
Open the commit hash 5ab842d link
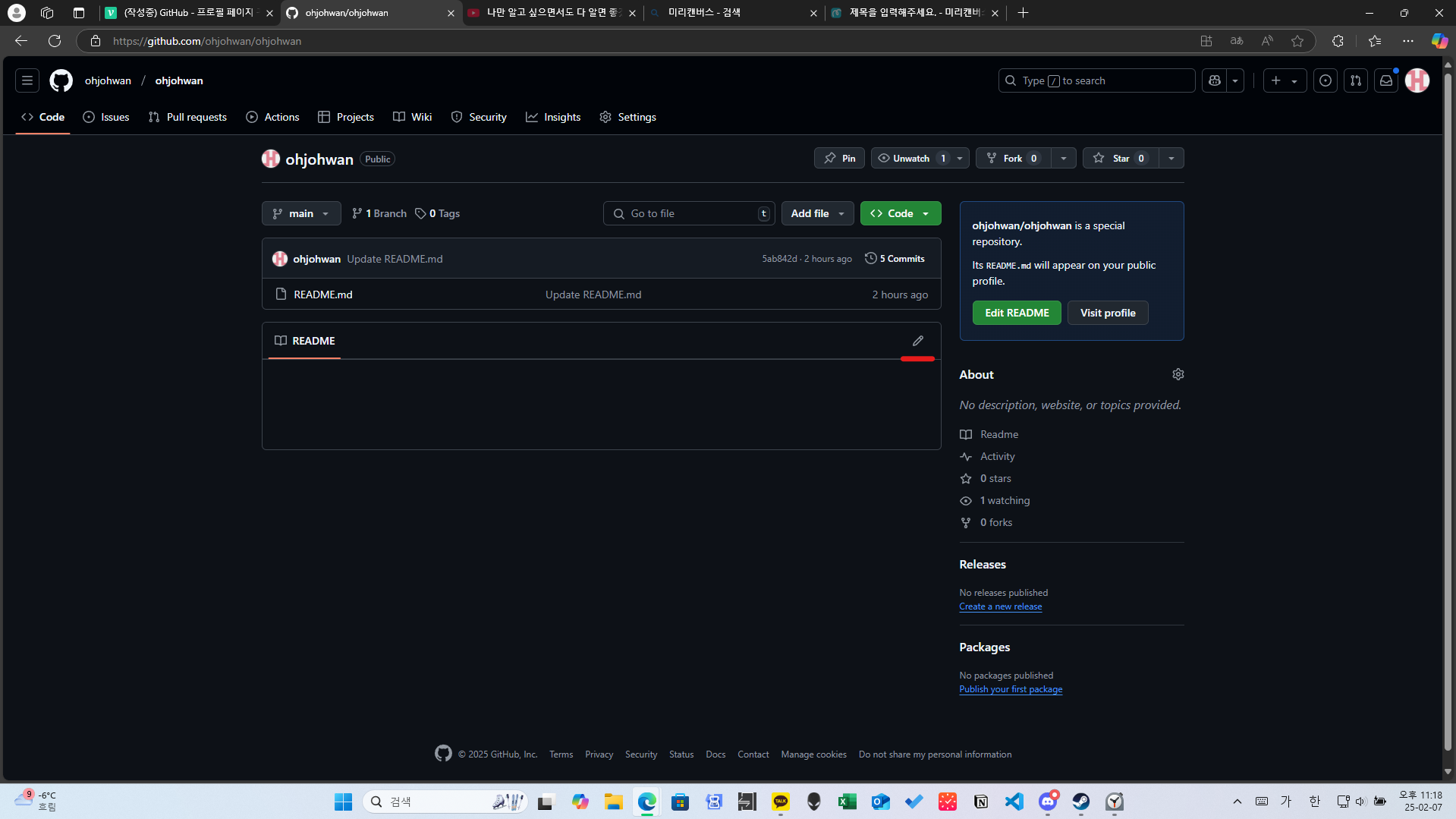click(x=779, y=259)
